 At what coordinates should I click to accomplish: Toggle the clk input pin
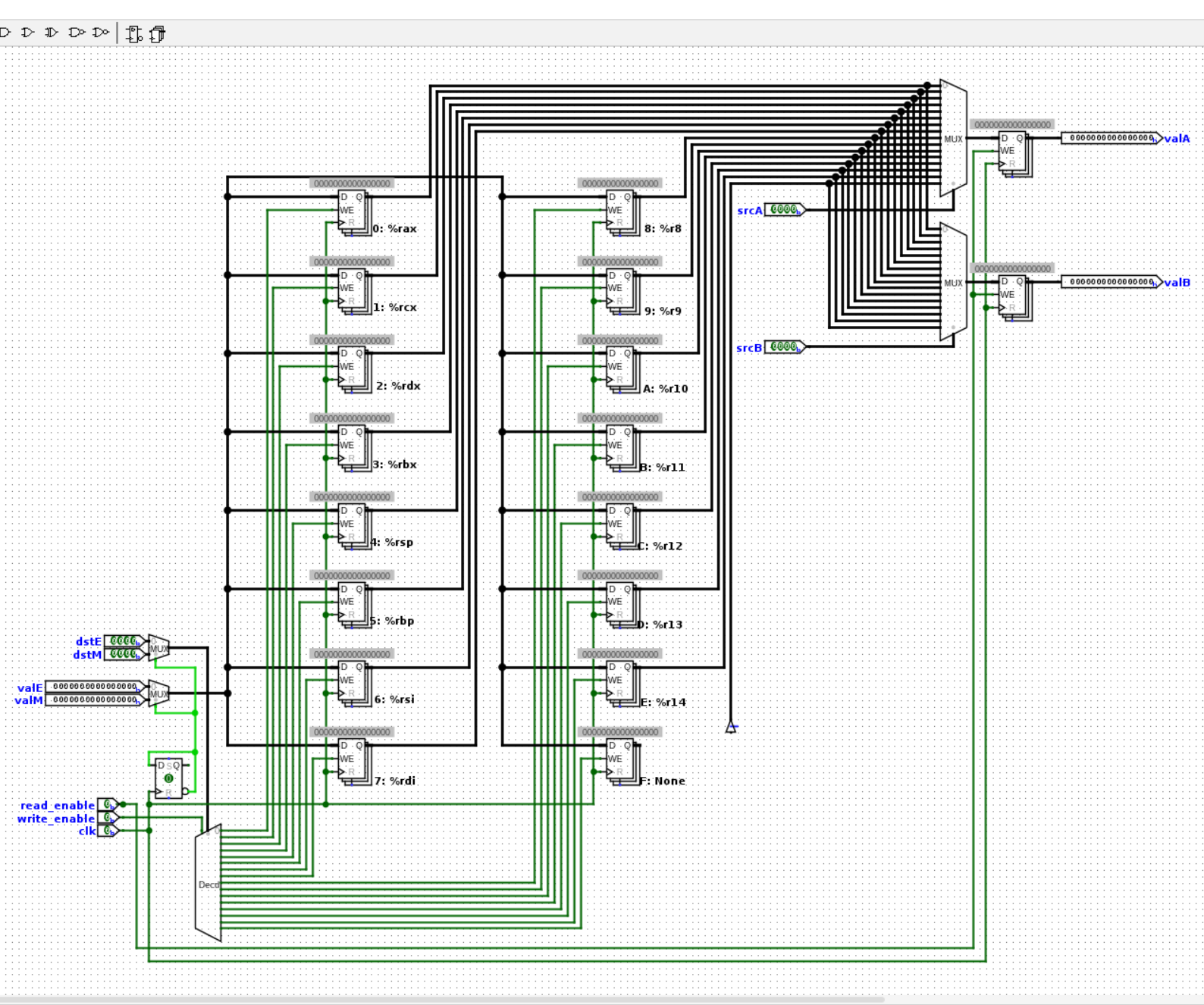(108, 831)
